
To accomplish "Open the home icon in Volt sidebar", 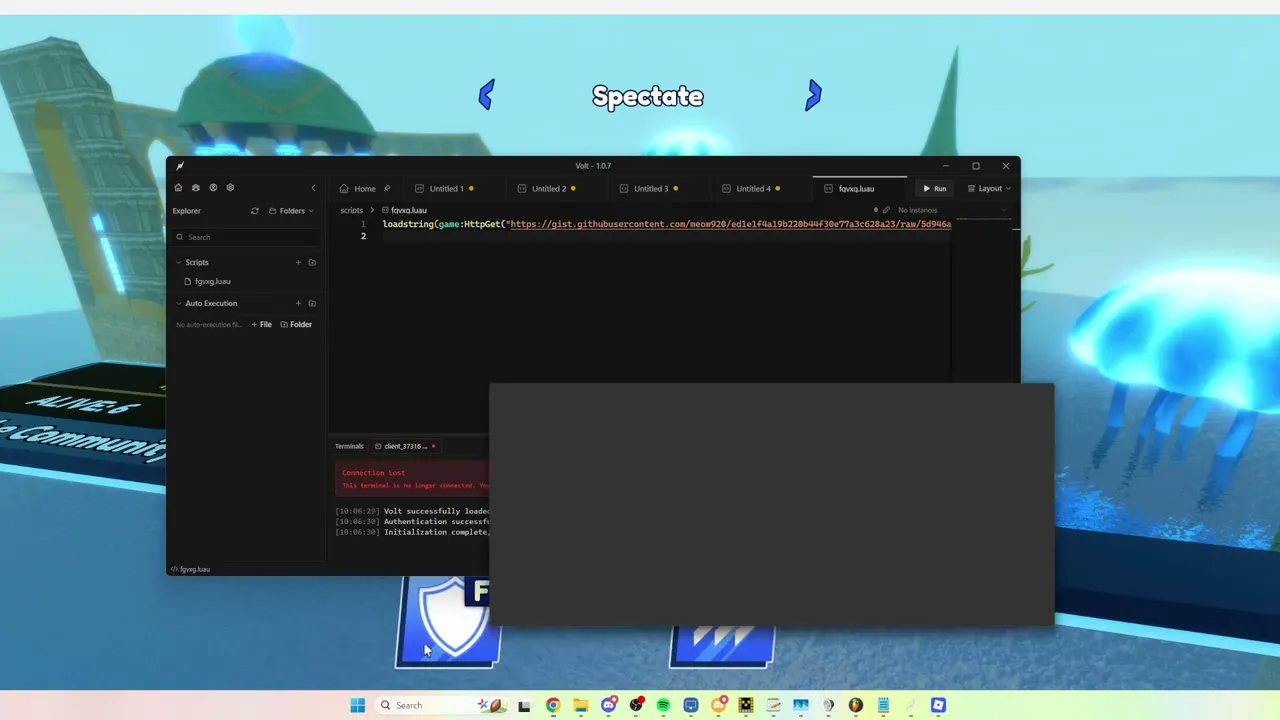I will pyautogui.click(x=178, y=188).
